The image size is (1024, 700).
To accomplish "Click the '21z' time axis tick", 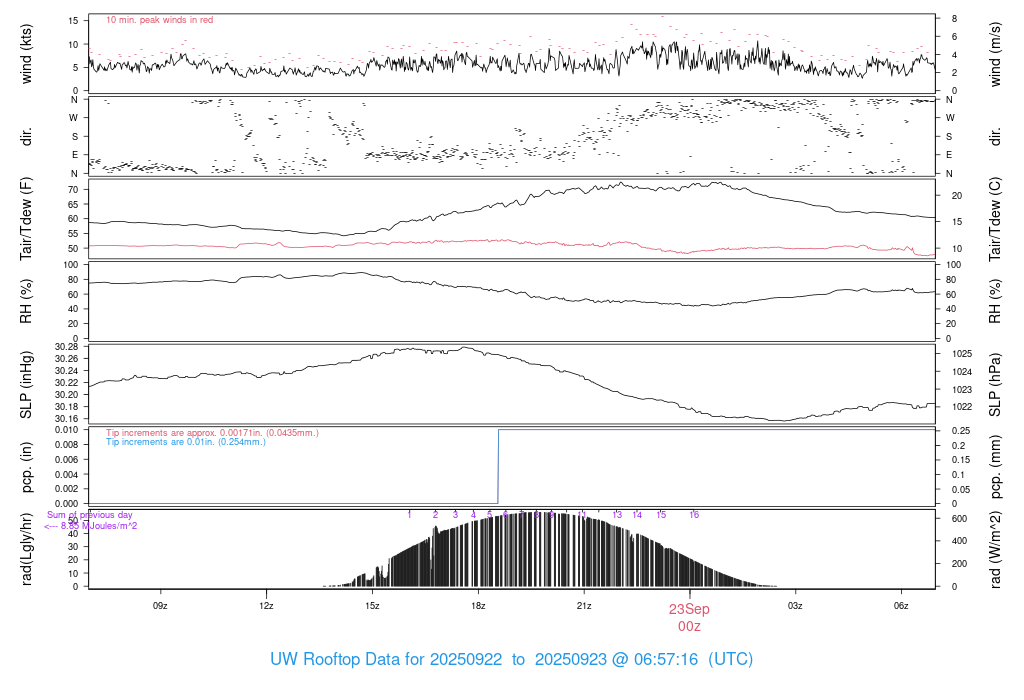I will point(584,606).
